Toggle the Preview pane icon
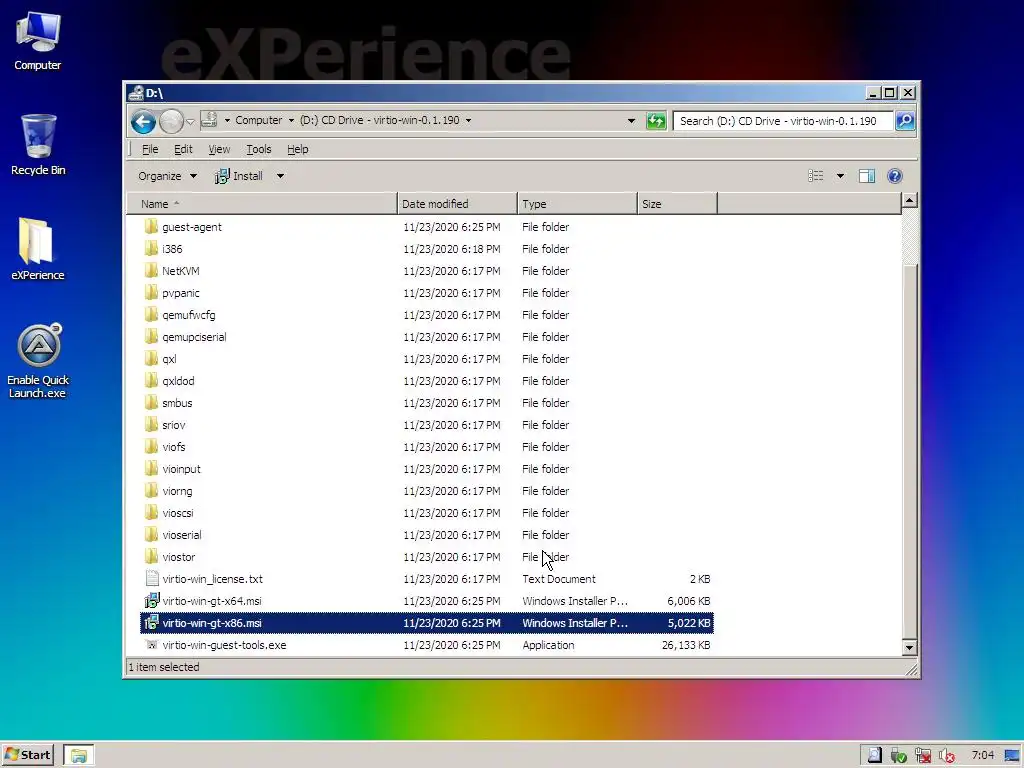 [867, 176]
